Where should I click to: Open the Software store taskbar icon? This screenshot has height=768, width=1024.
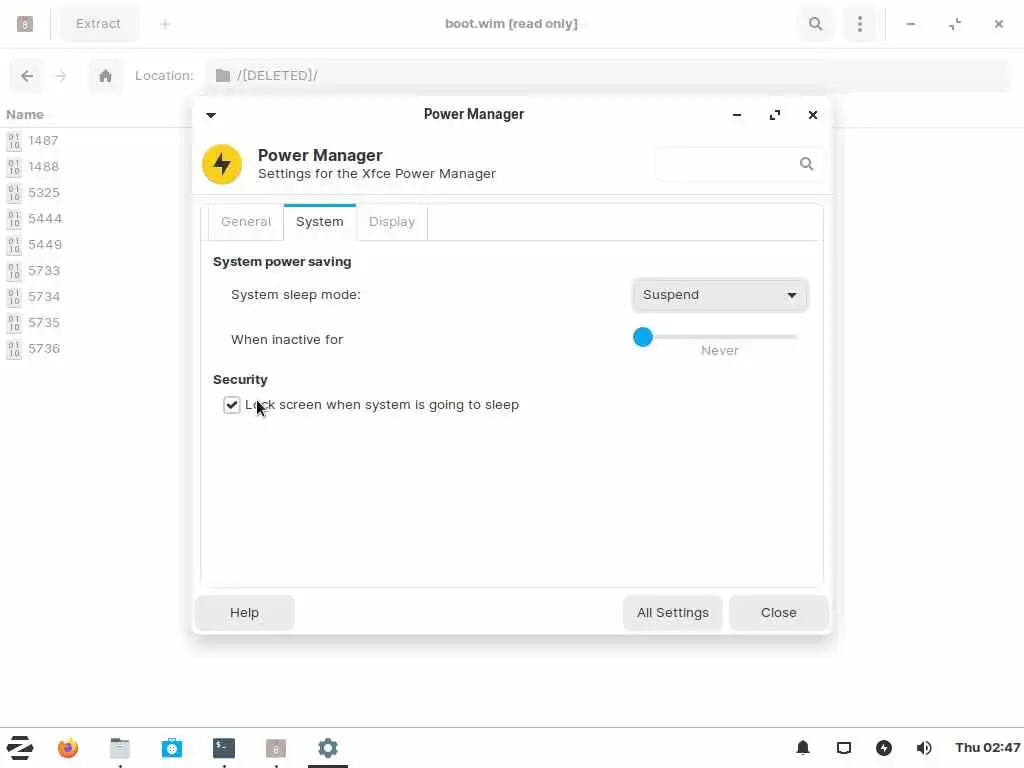pyautogui.click(x=172, y=748)
